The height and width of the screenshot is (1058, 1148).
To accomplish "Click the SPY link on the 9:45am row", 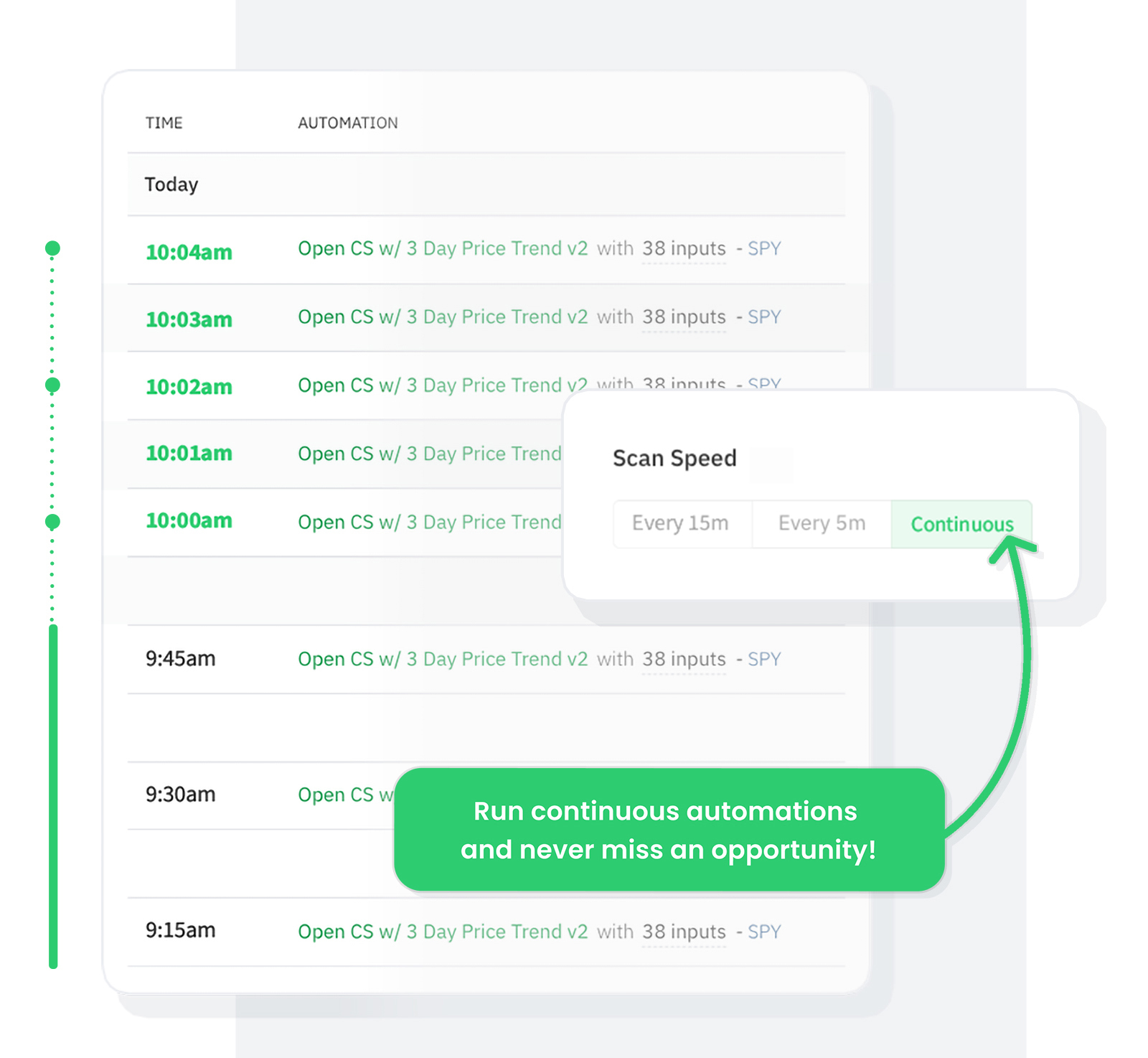I will [763, 658].
